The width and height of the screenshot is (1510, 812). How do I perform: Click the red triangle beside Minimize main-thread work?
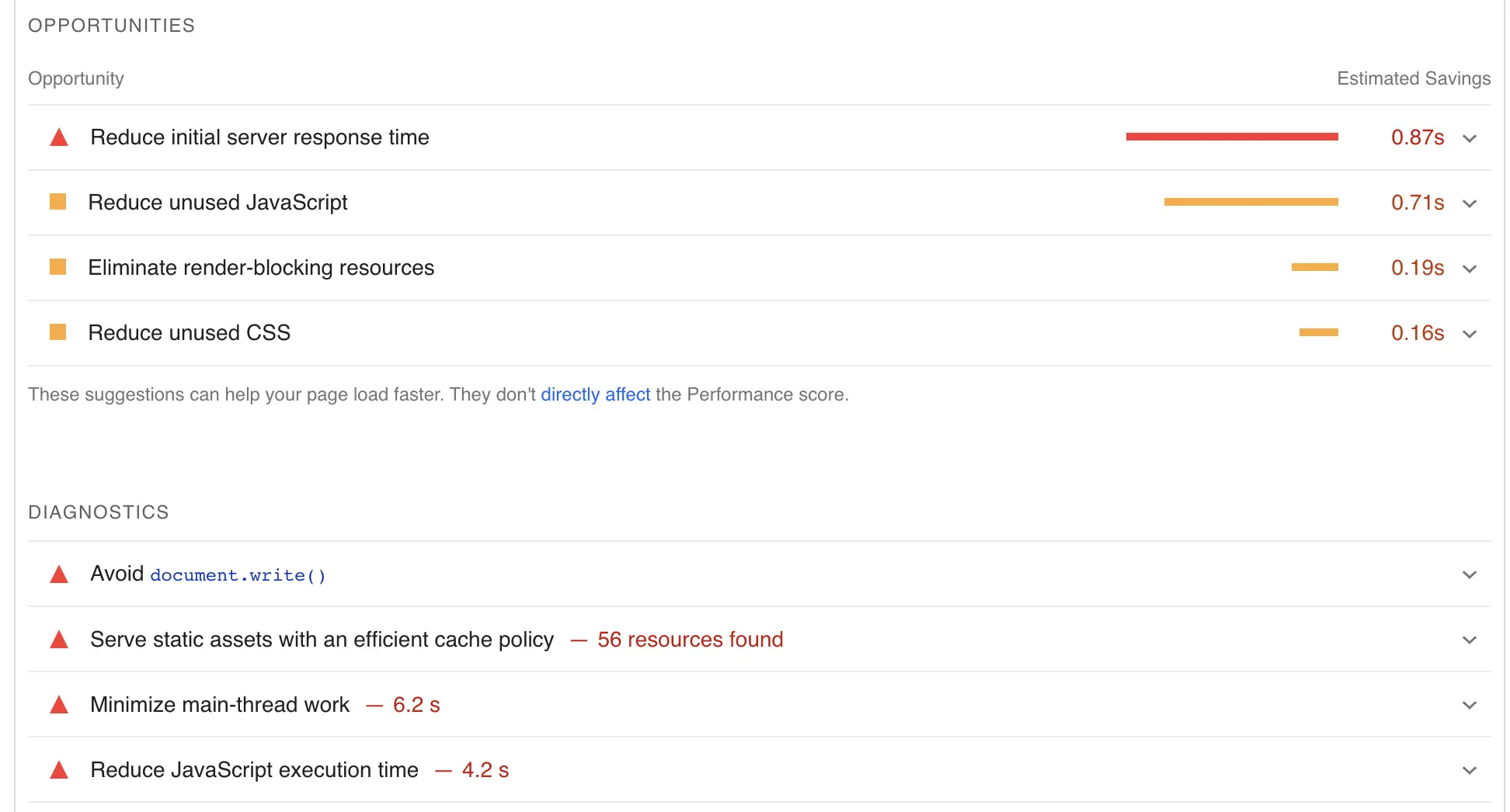[x=58, y=704]
